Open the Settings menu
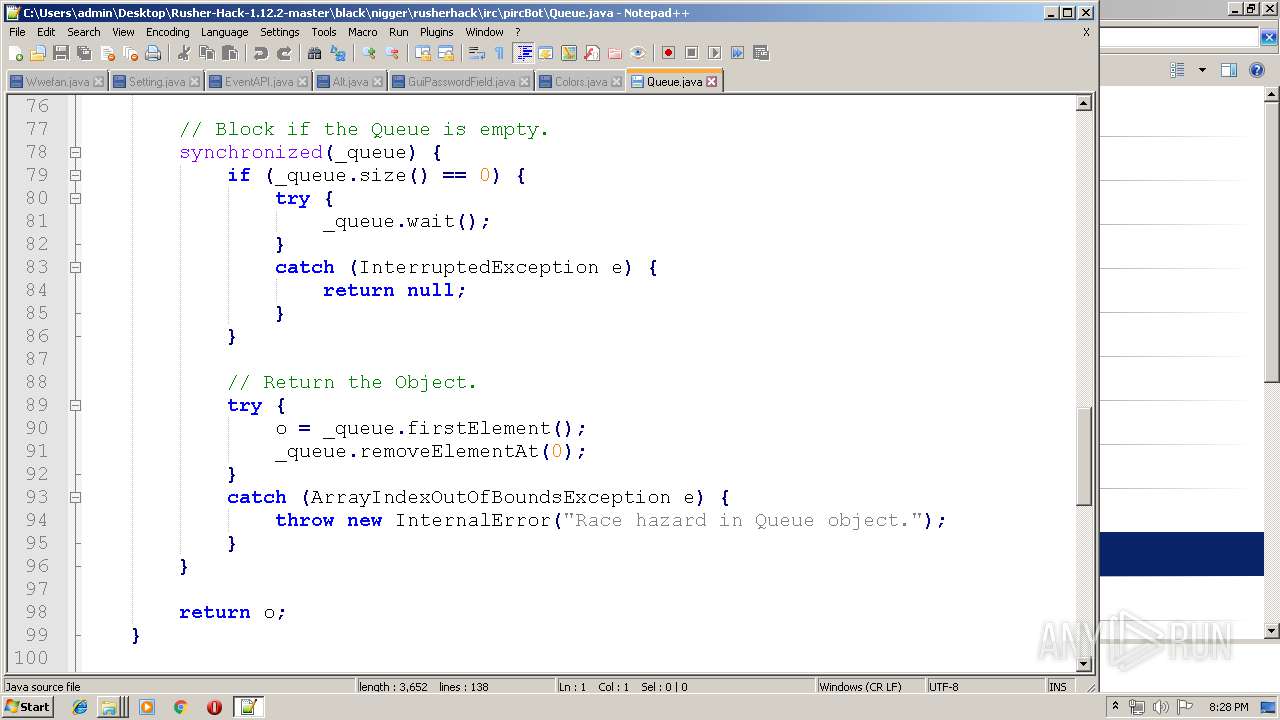The image size is (1280, 720). pyautogui.click(x=280, y=32)
